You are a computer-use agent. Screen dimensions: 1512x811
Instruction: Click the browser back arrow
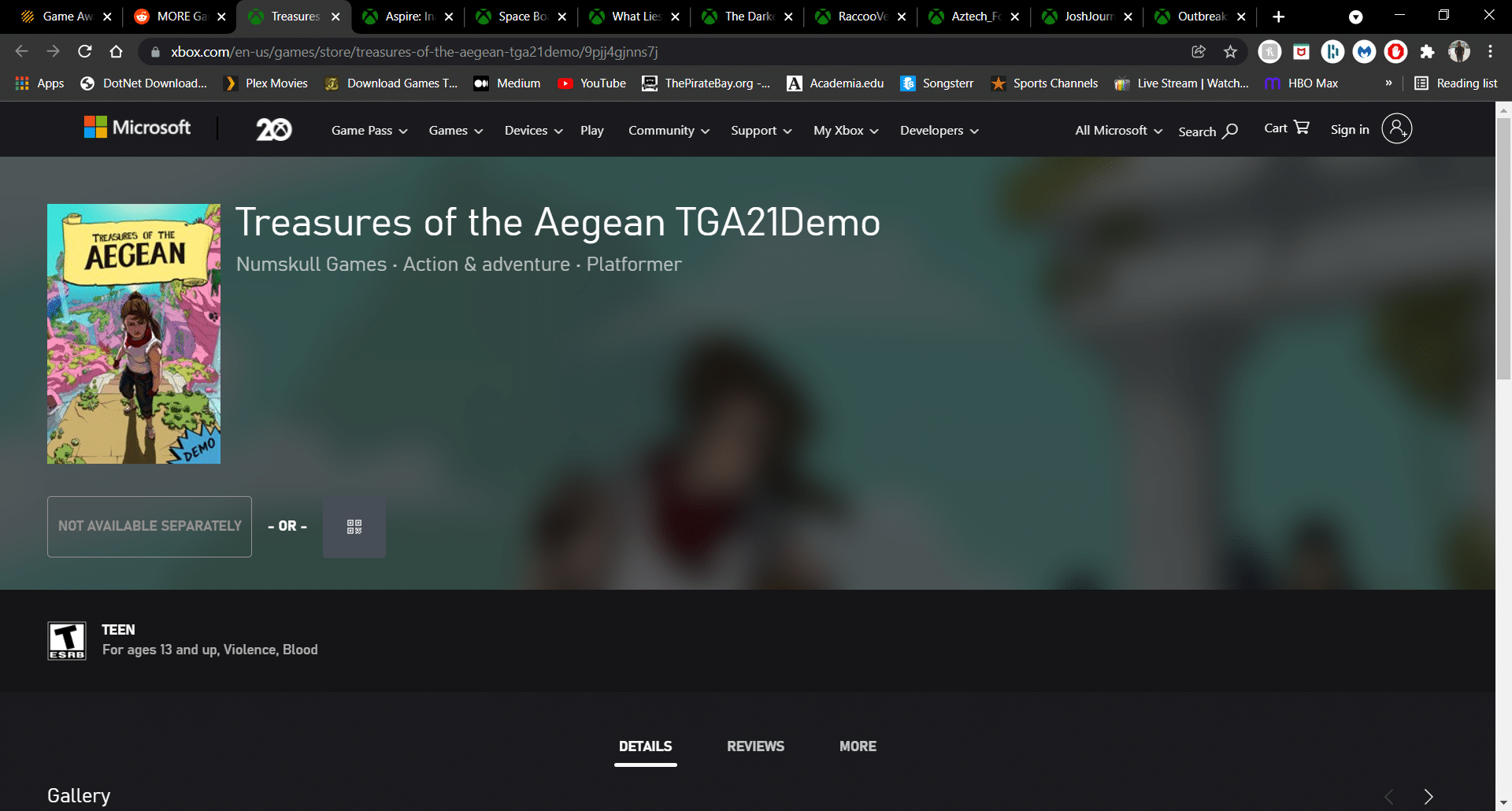pos(21,51)
